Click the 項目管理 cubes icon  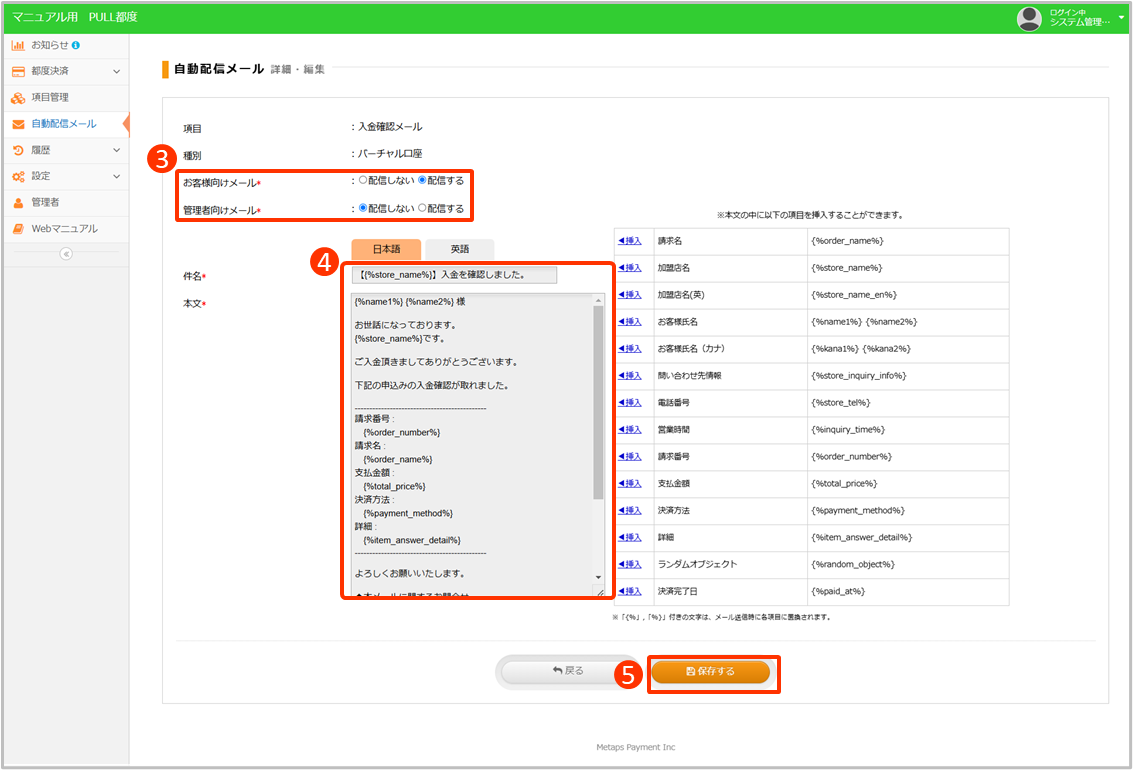(x=18, y=98)
